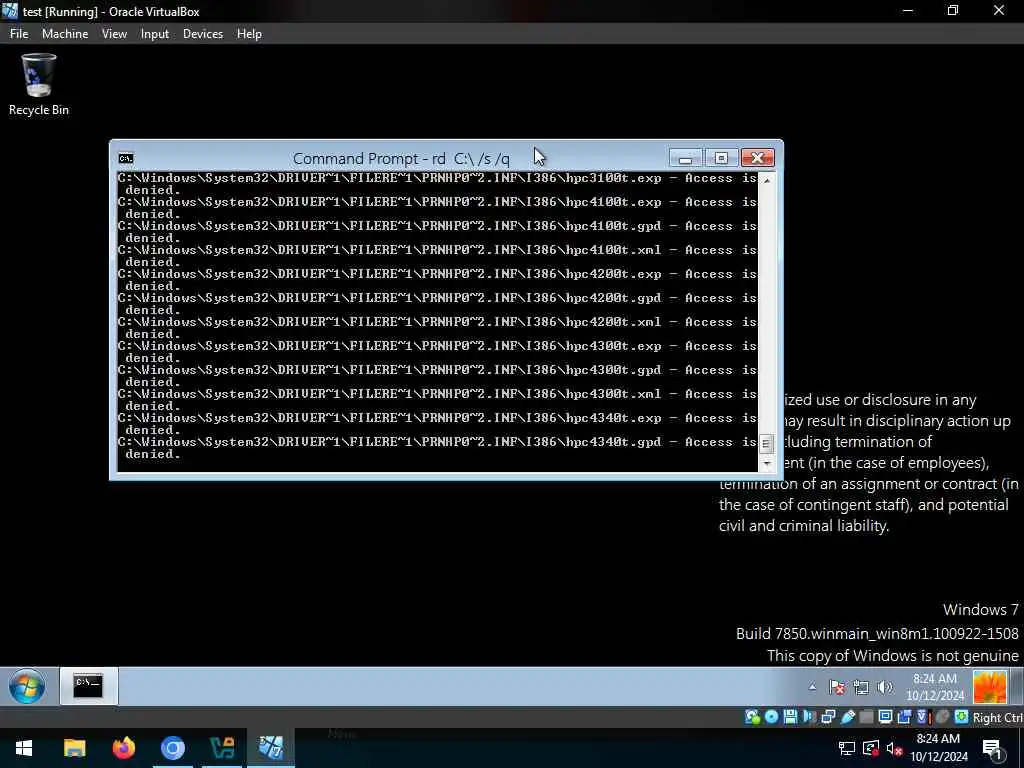Viewport: 1024px width, 768px height.
Task: Click Command Prompt button on guest taskbar
Action: click(89, 686)
